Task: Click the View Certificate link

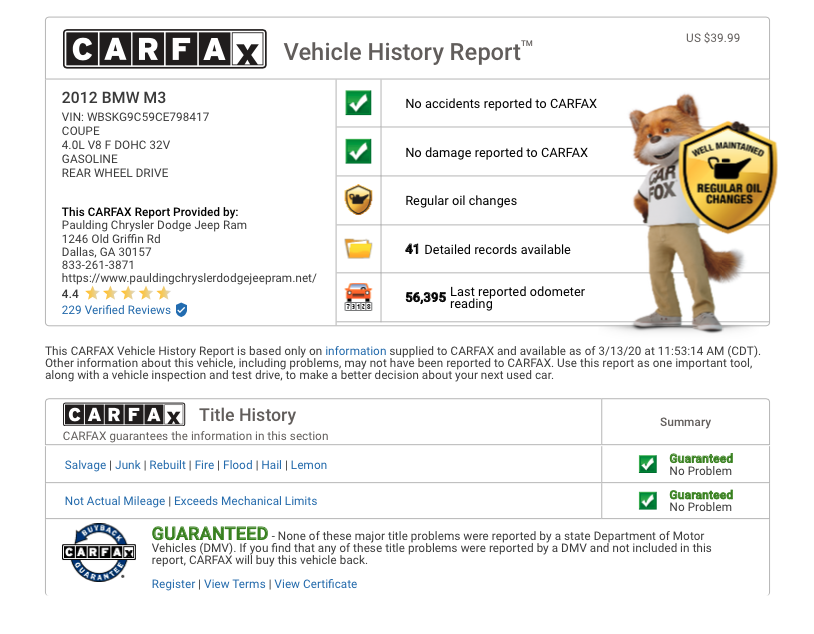Action: pyautogui.click(x=316, y=584)
